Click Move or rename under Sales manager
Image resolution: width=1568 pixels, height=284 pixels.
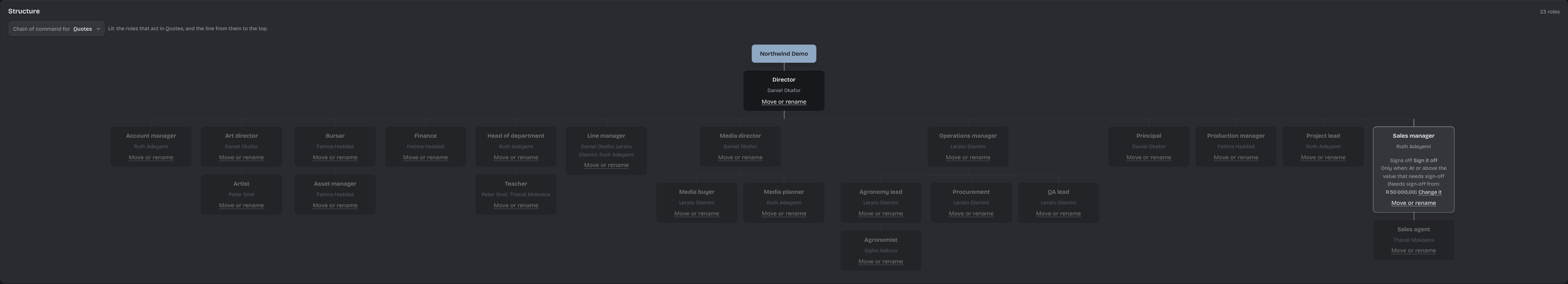point(1413,203)
